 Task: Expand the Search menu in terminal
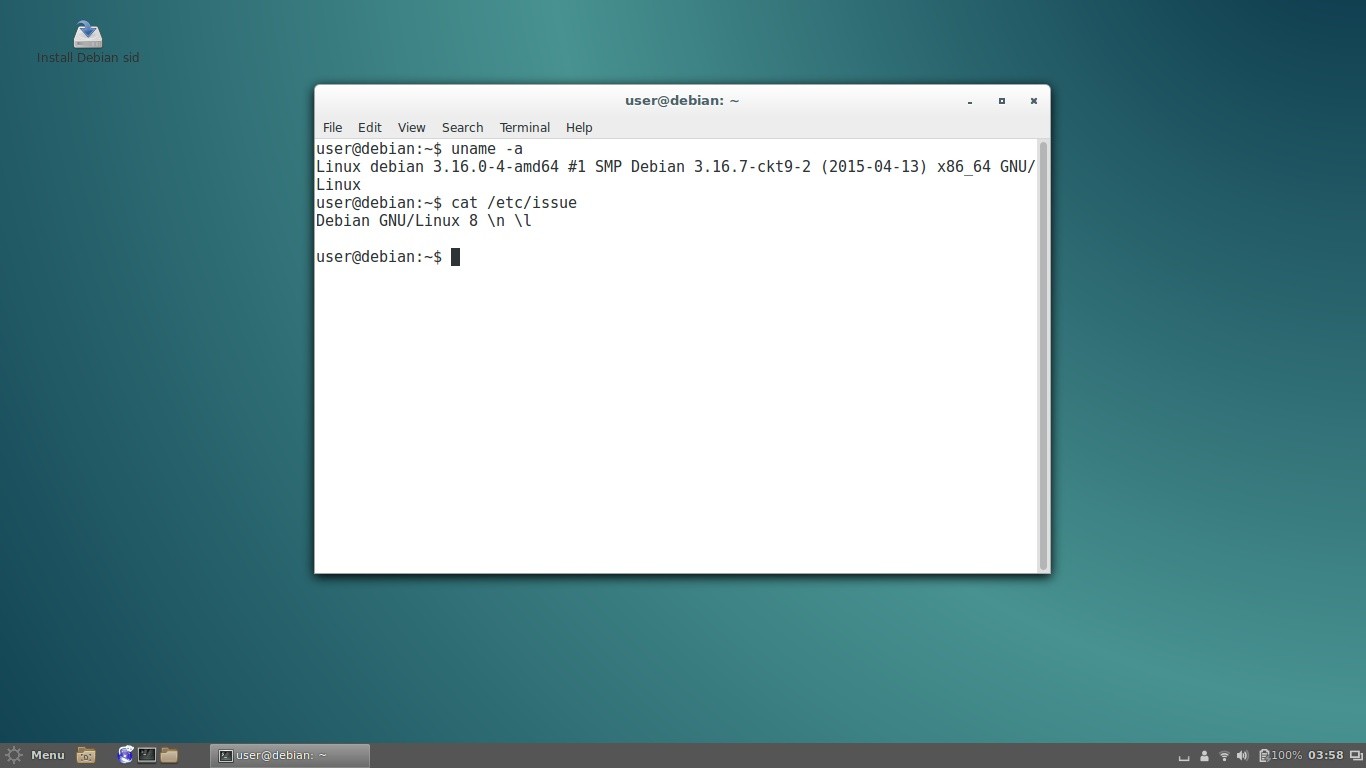462,127
